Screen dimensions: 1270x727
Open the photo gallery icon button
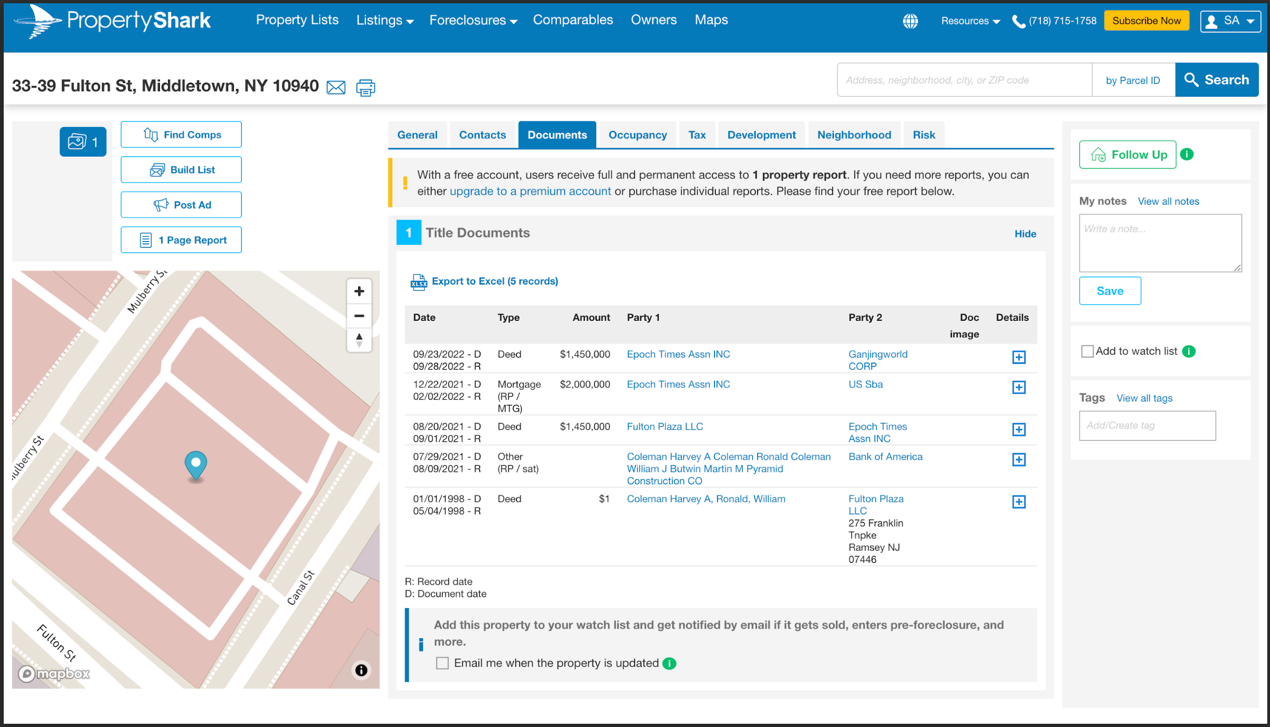pos(83,142)
